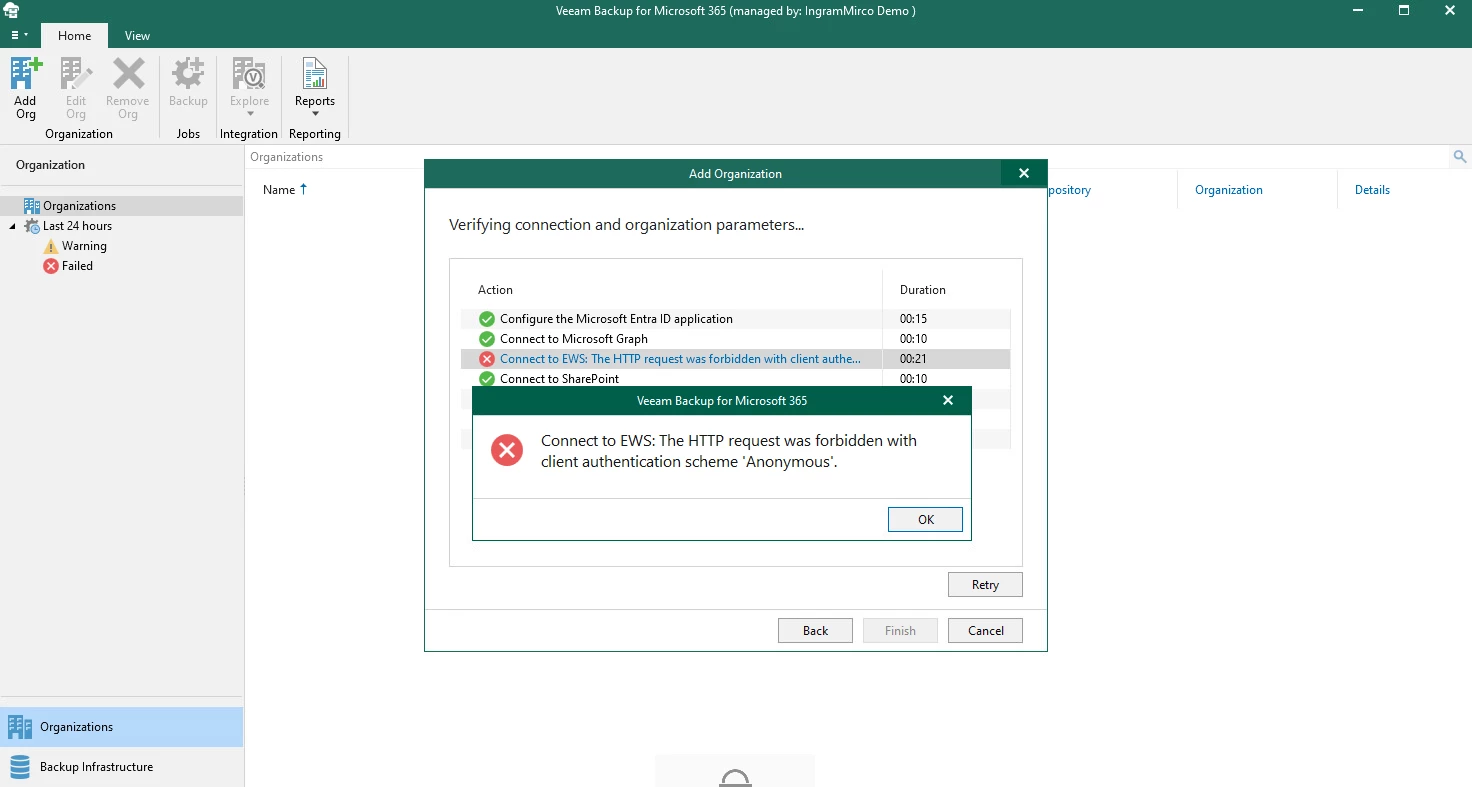
Task: Select the Failed filter in tree
Action: [x=77, y=266]
